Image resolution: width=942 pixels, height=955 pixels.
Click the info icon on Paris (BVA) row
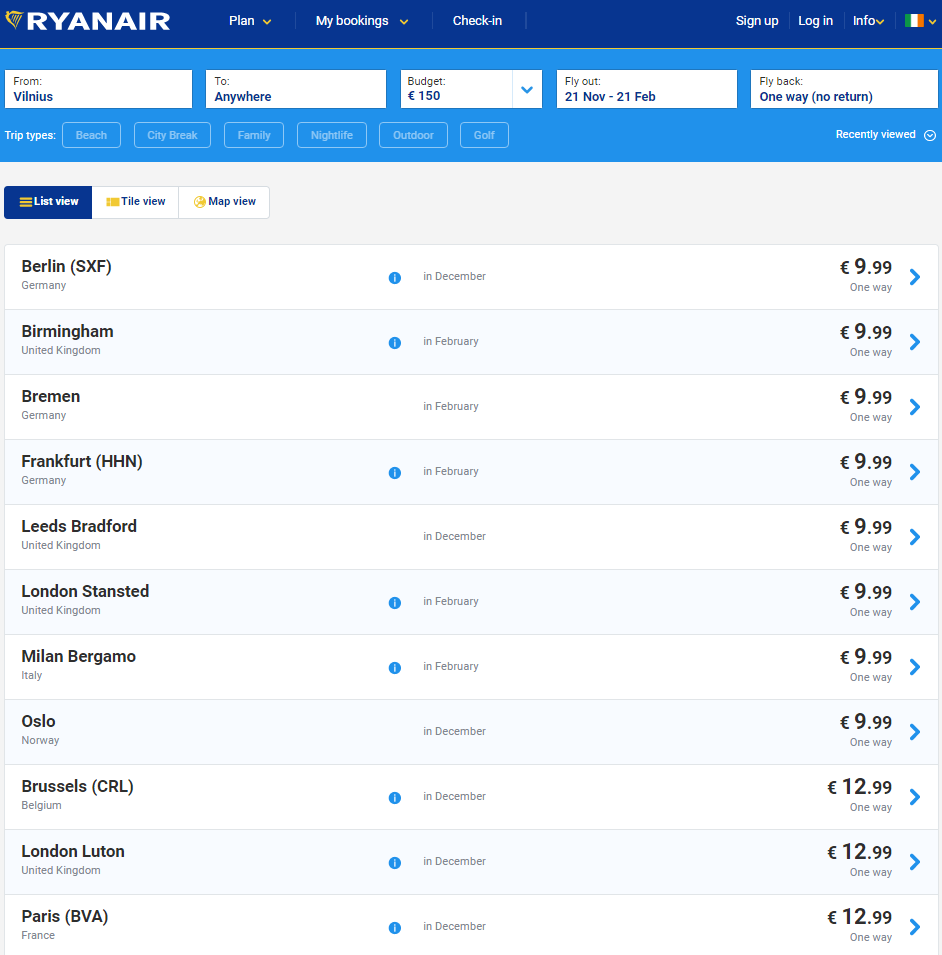point(395,928)
